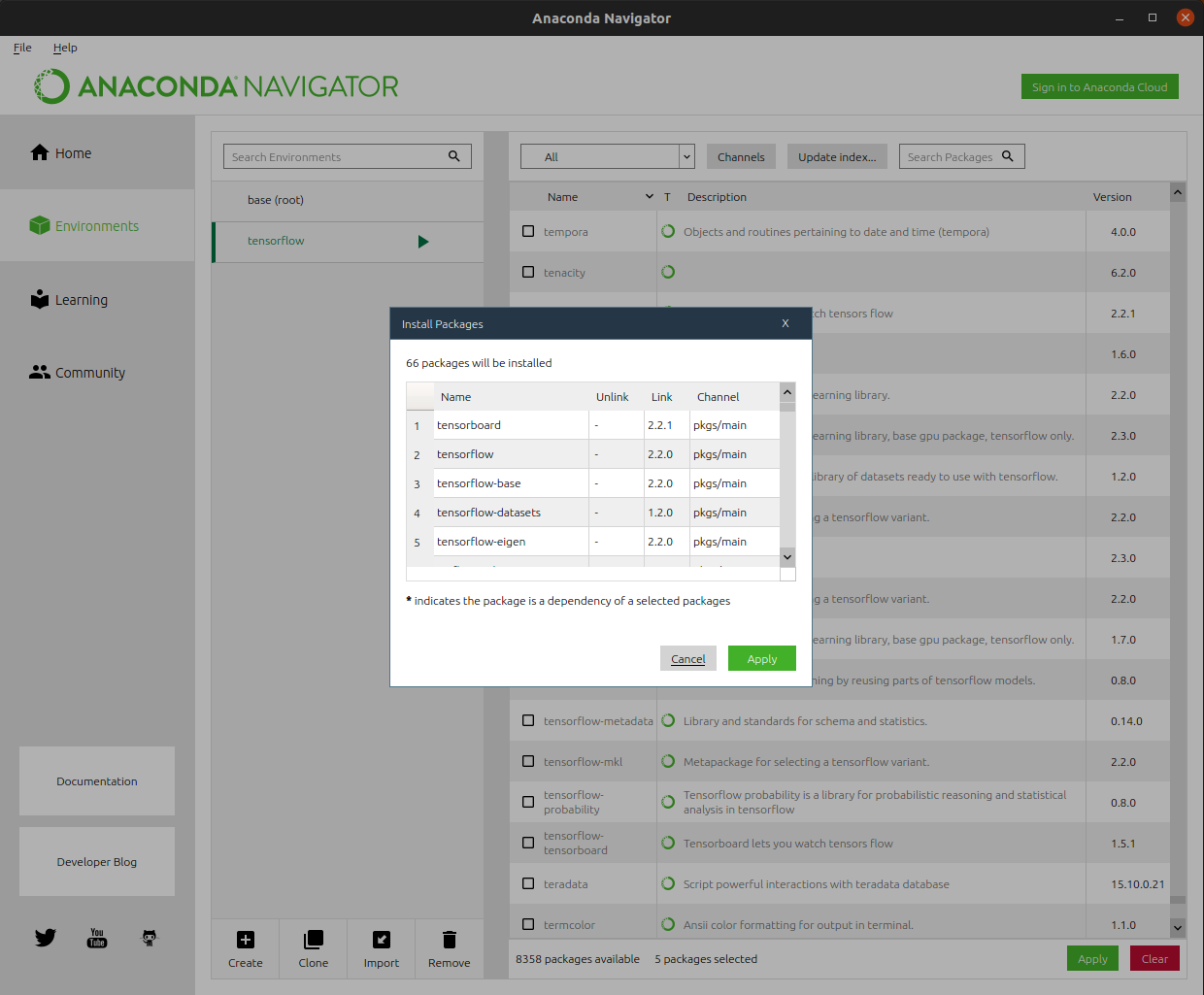Toggle the tensorflow-mkl checkbox
The image size is (1204, 995).
pyautogui.click(x=528, y=761)
